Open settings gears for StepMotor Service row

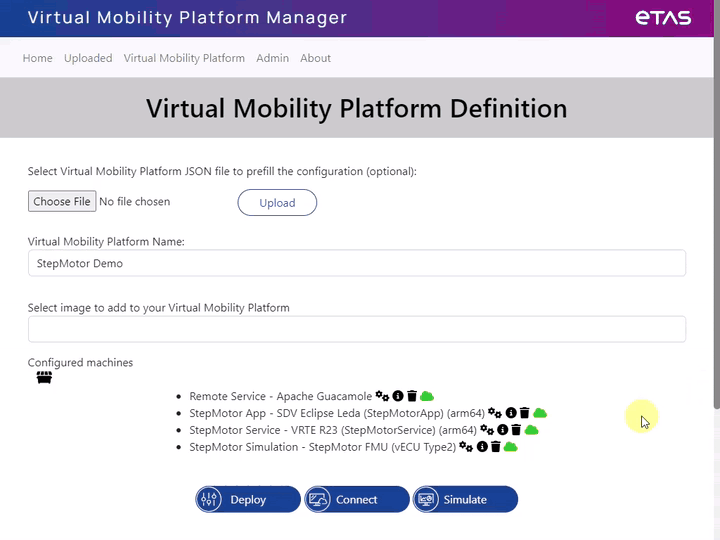coord(487,429)
